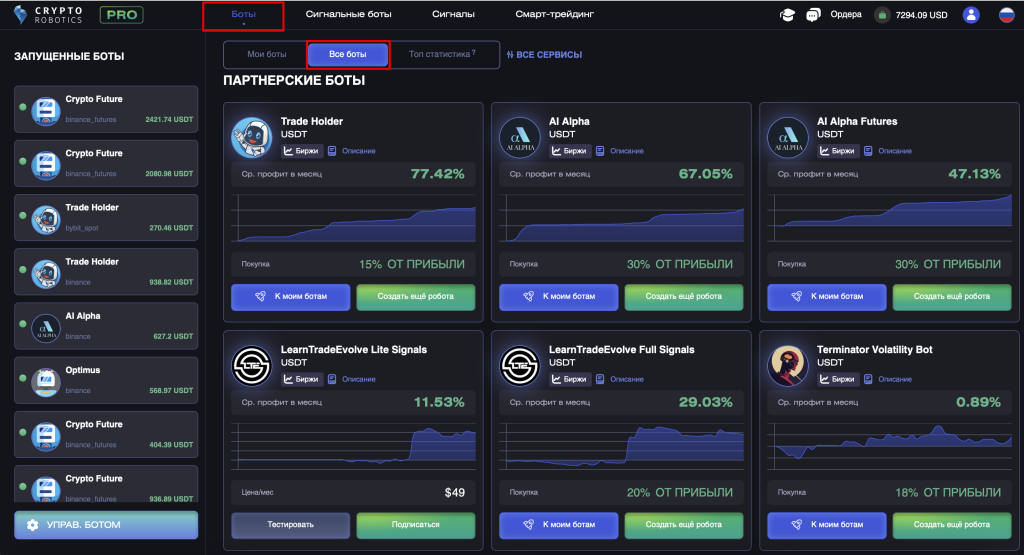Click the Terminator Volatility Bot profit chart
Image resolution: width=1024 pixels, height=555 pixels.
[x=889, y=447]
